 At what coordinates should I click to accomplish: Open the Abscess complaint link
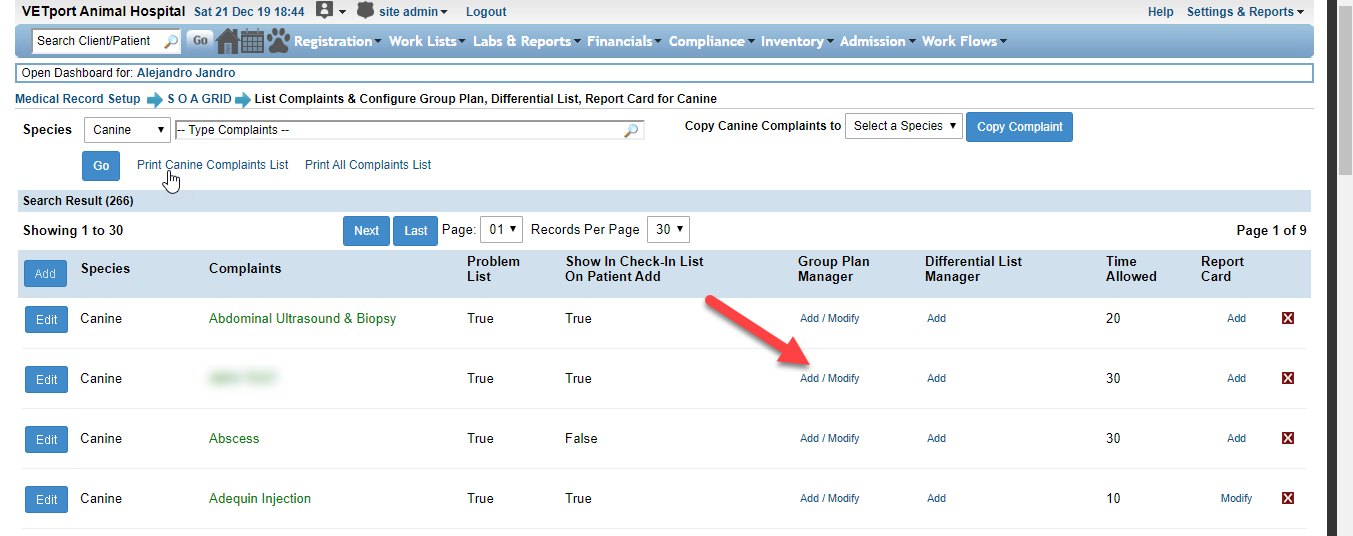(234, 438)
